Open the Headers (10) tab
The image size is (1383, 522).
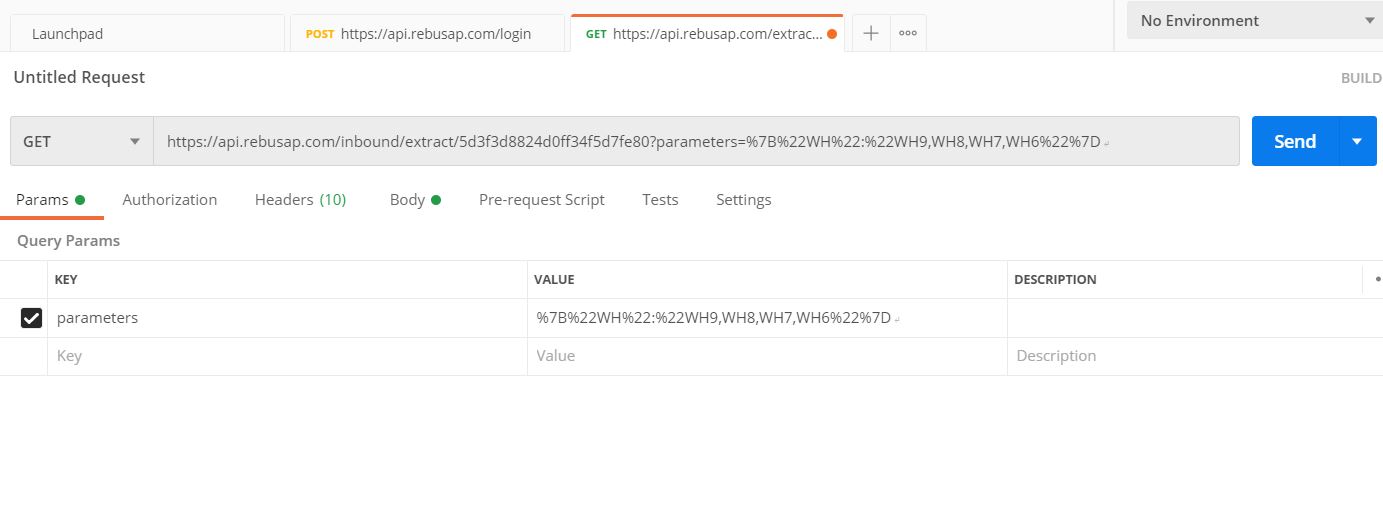point(300,200)
